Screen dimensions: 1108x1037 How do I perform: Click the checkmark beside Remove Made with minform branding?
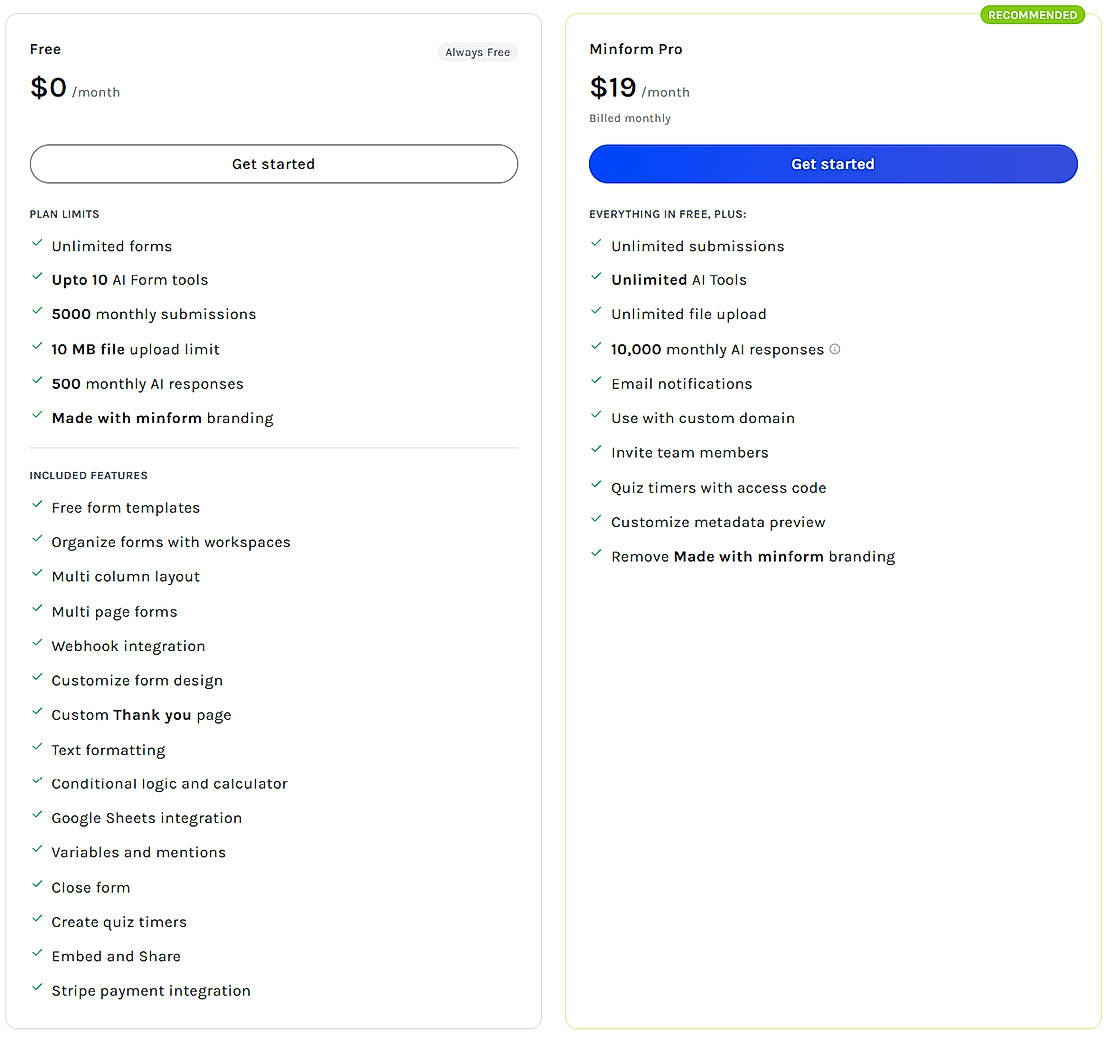[x=596, y=553]
